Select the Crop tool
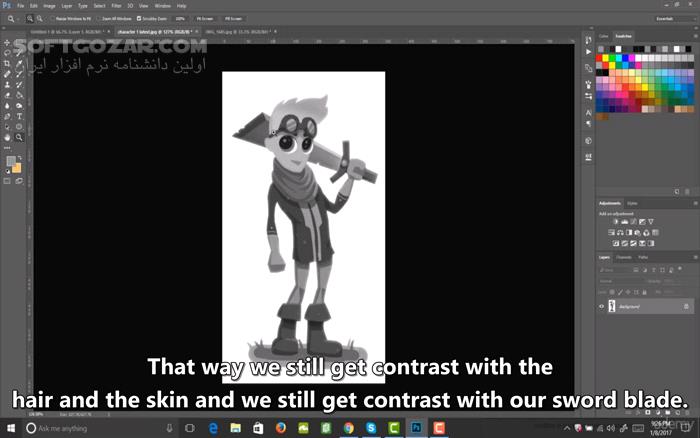 [x=7, y=63]
